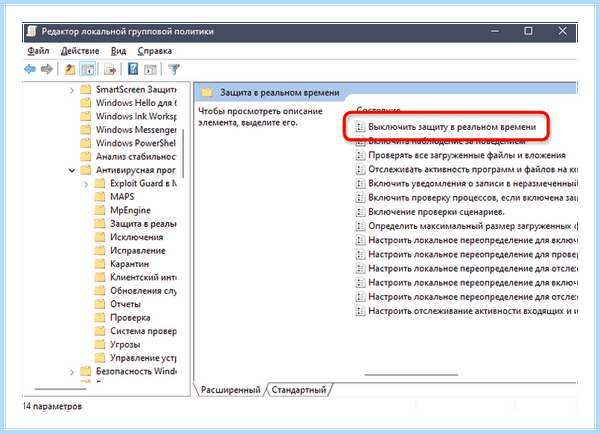Close the Group Policy Editor window

(562, 31)
